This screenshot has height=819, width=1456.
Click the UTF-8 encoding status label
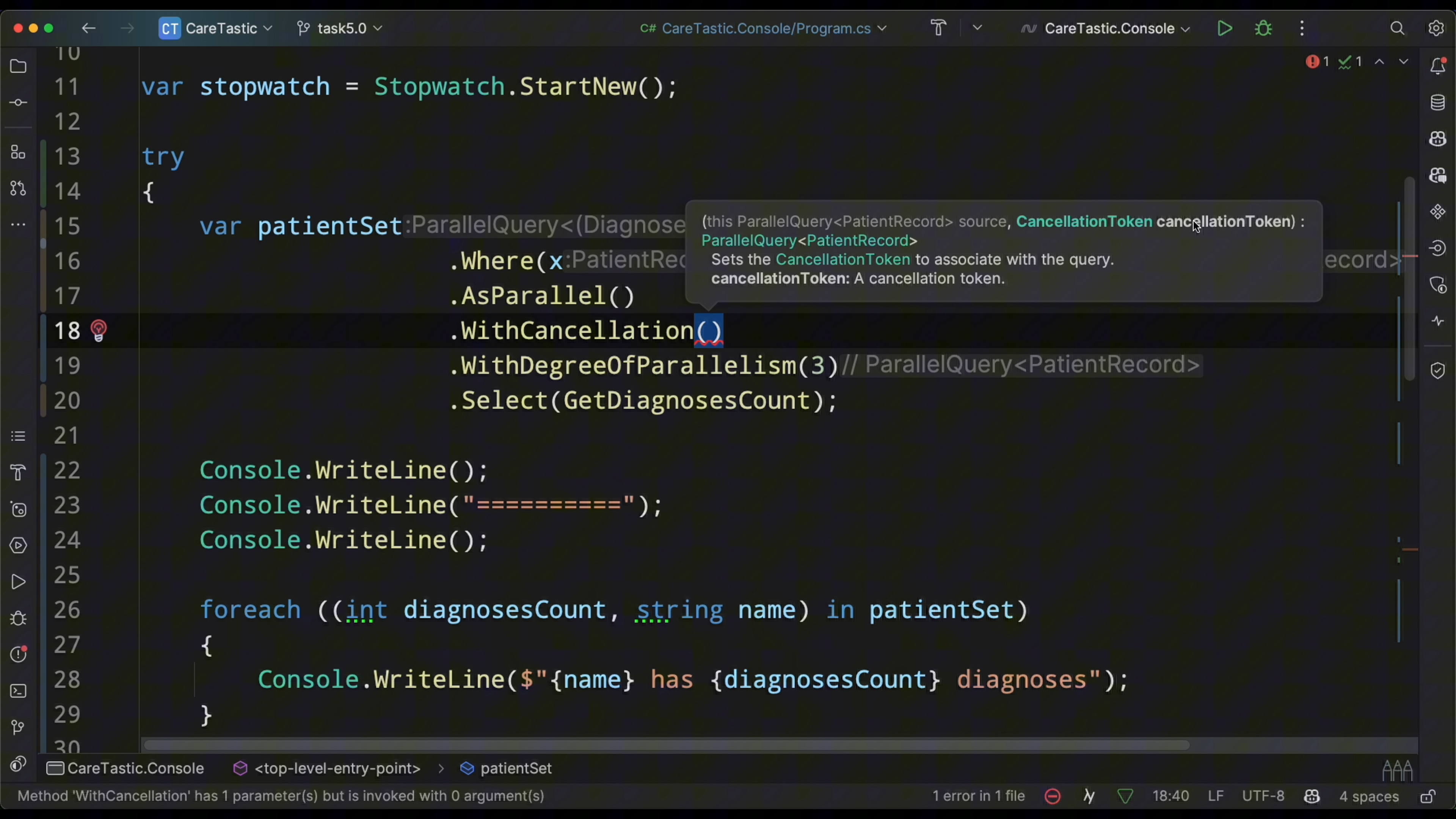tap(1263, 796)
